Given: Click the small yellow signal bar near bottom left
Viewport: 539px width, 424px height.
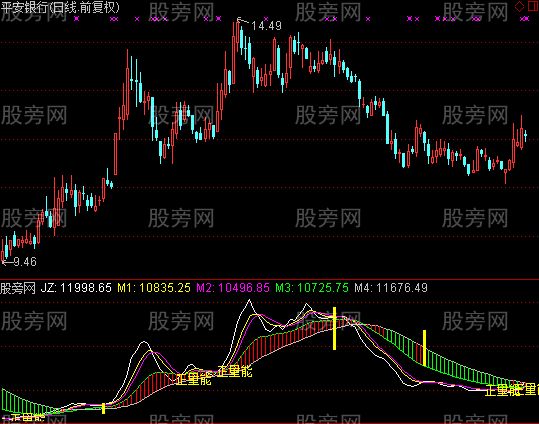Looking at the screenshot, I should [x=103, y=409].
